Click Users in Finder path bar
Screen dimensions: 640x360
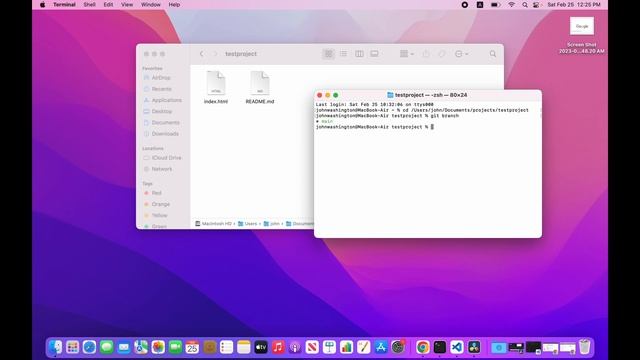click(x=248, y=224)
